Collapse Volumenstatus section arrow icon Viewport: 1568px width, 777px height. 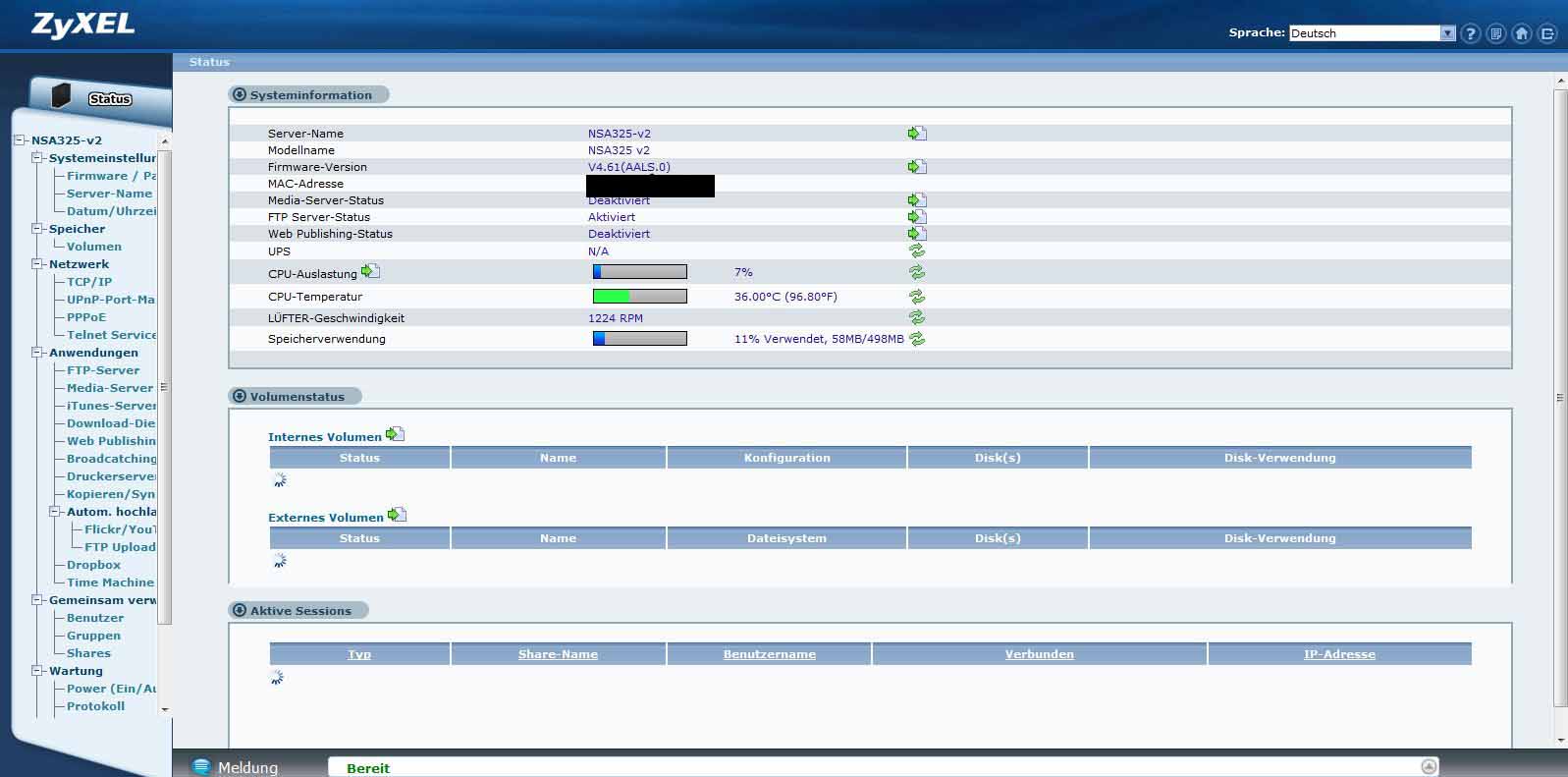click(239, 396)
